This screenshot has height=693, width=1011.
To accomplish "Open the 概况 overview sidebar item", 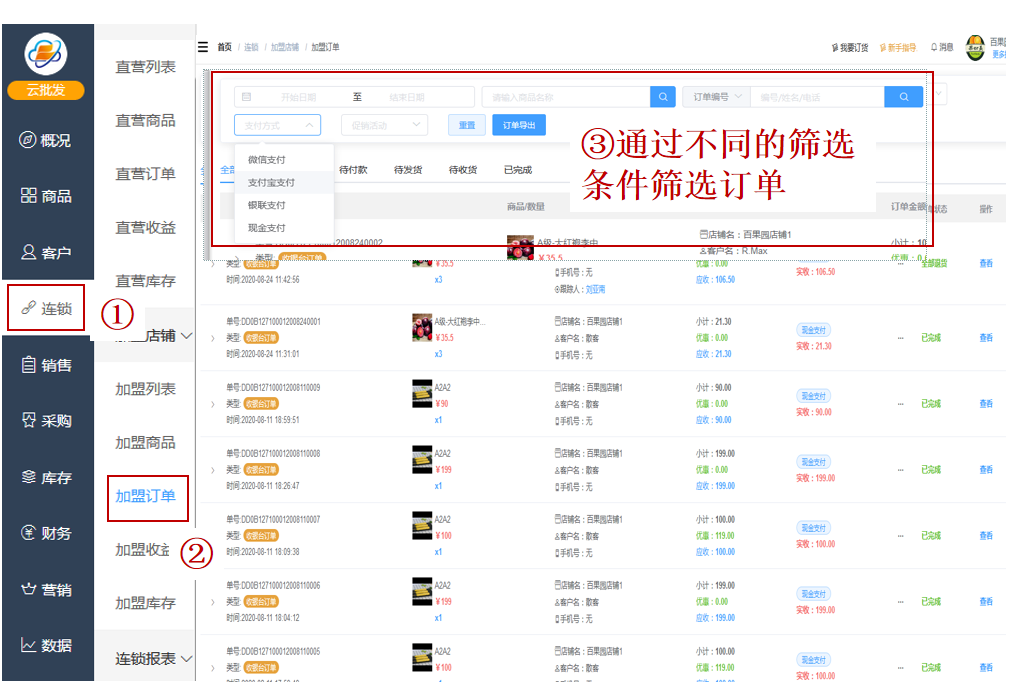I will pos(46,140).
